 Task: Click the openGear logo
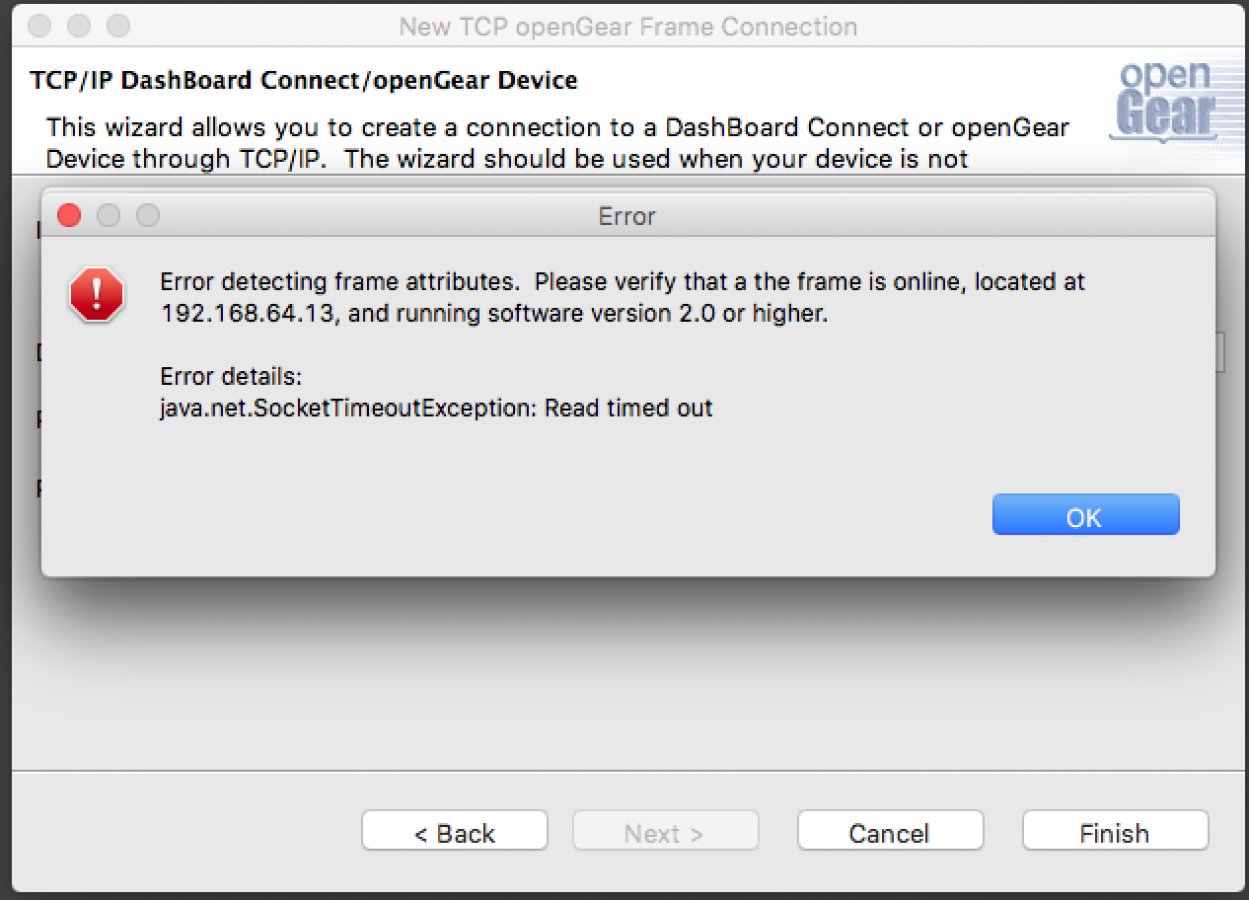[1166, 101]
